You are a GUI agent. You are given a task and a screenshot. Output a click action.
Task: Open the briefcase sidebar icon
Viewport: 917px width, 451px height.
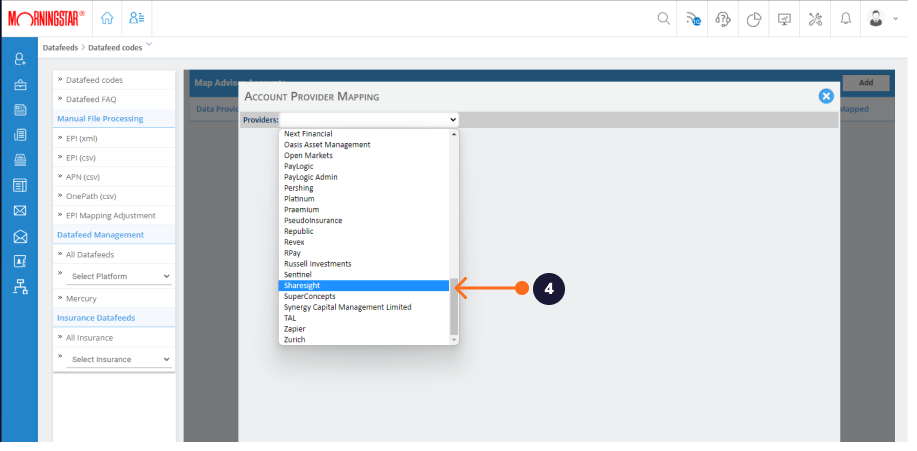20,85
